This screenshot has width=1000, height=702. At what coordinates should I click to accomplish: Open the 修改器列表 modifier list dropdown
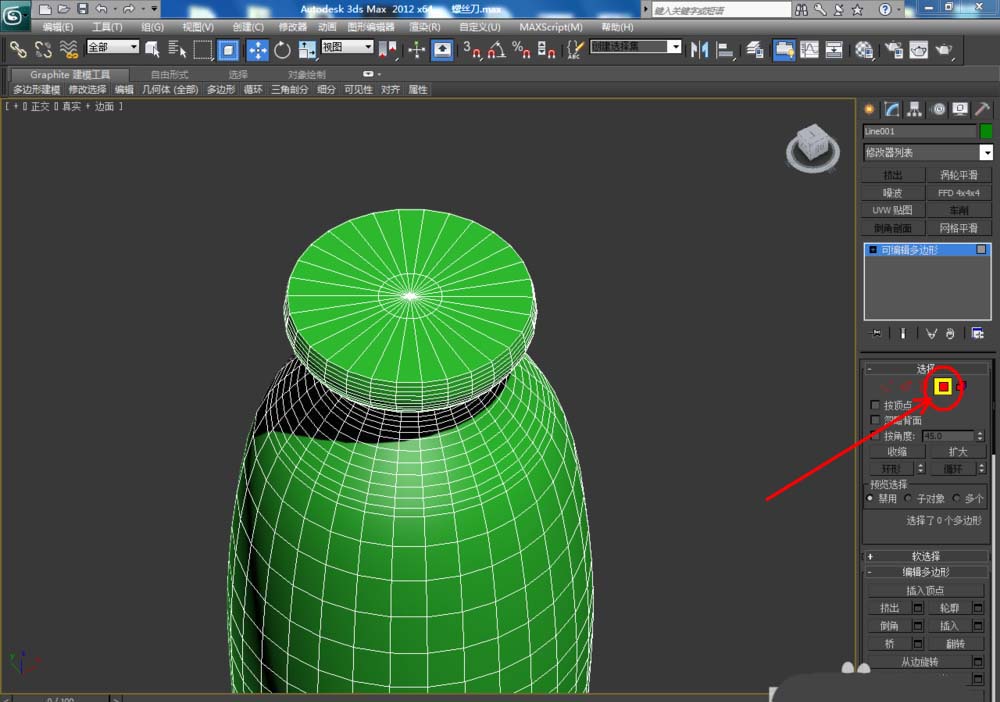tap(928, 152)
